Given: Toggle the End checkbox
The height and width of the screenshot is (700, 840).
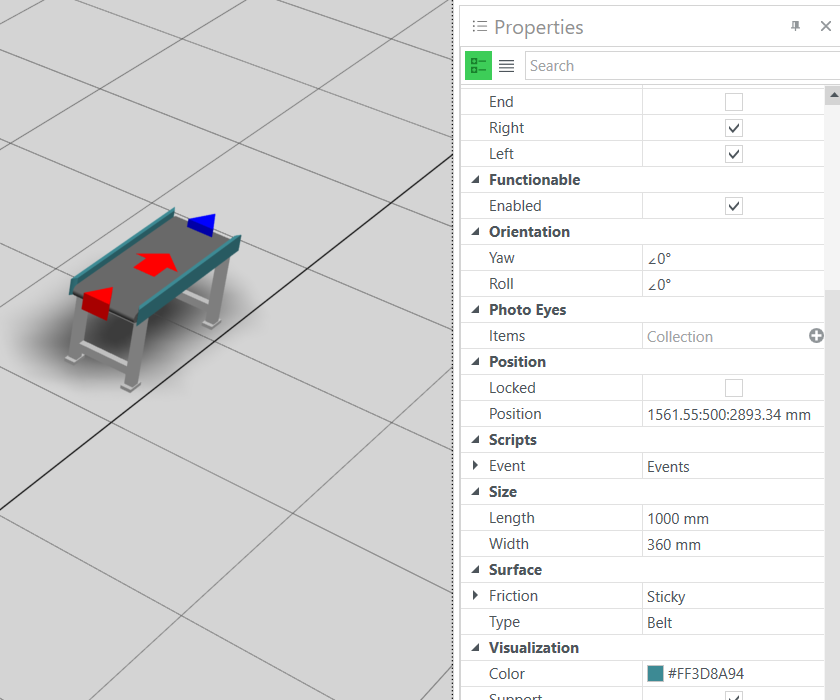Looking at the screenshot, I should click(x=733, y=102).
